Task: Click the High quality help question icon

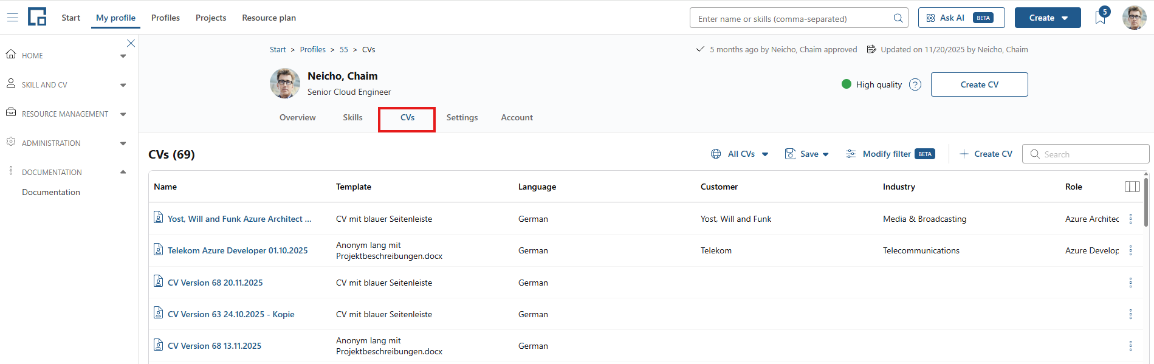Action: coord(915,85)
